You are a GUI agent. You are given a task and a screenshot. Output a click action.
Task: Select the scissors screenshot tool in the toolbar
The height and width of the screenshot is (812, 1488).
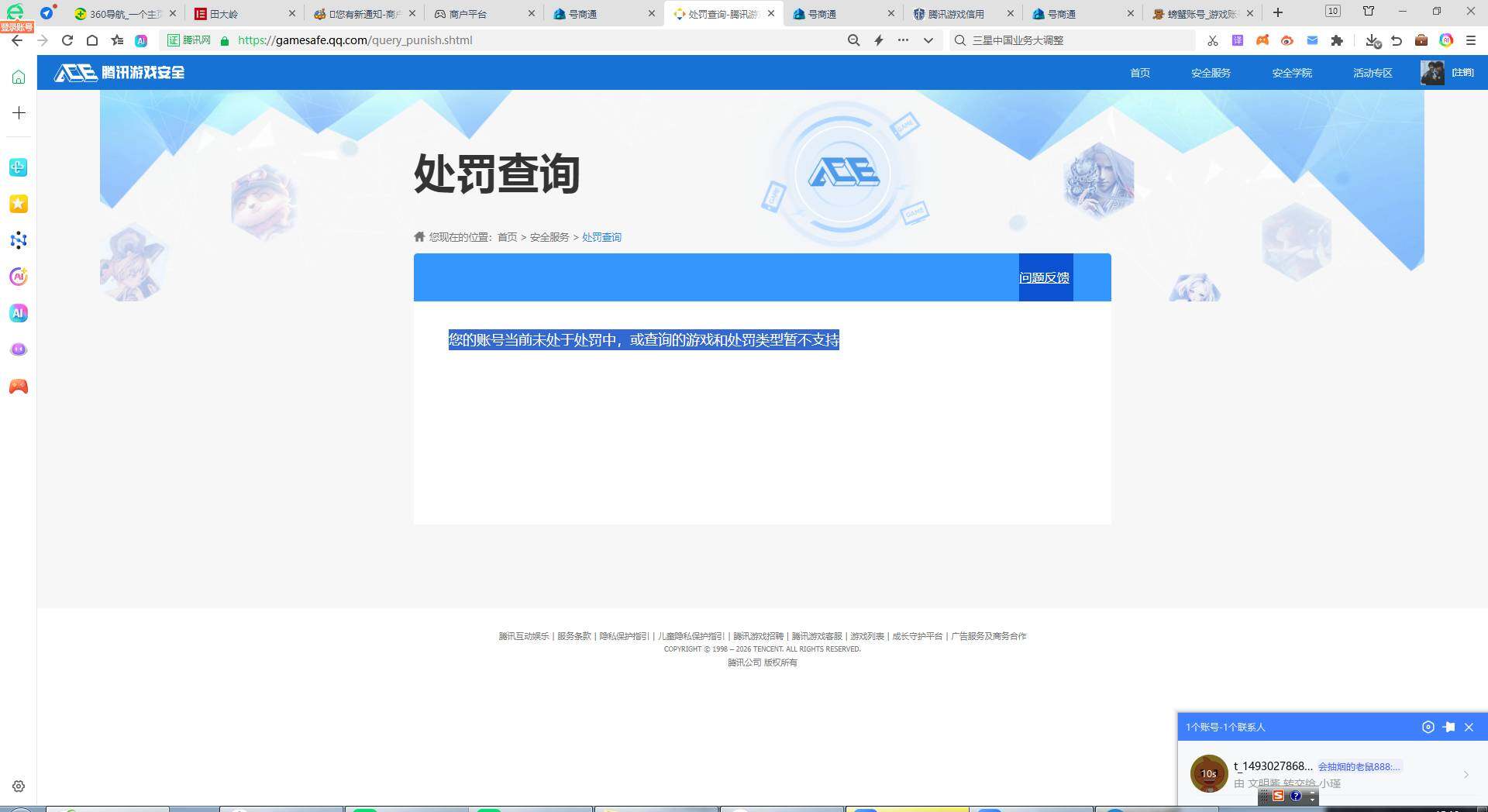(x=1213, y=40)
